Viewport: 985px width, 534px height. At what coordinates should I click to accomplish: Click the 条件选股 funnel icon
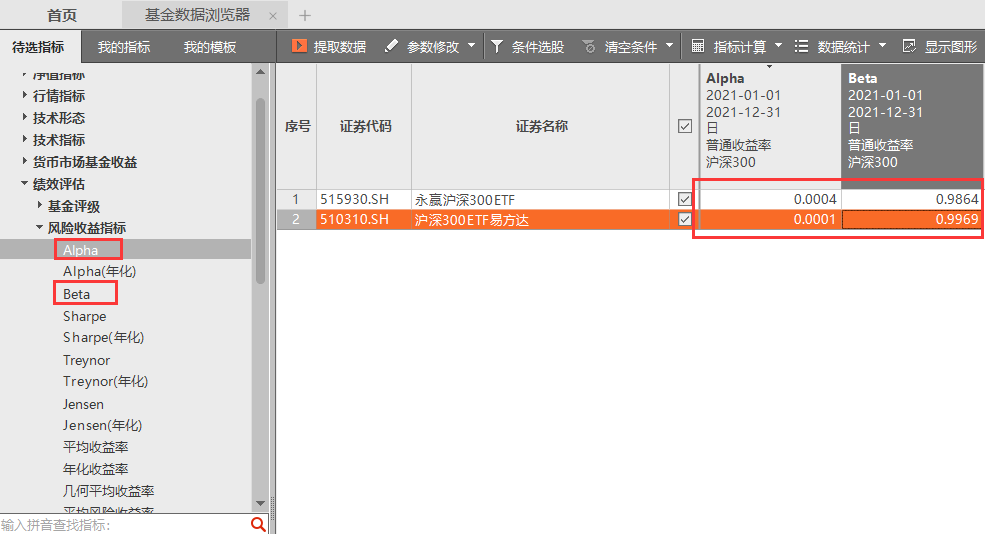[497, 46]
